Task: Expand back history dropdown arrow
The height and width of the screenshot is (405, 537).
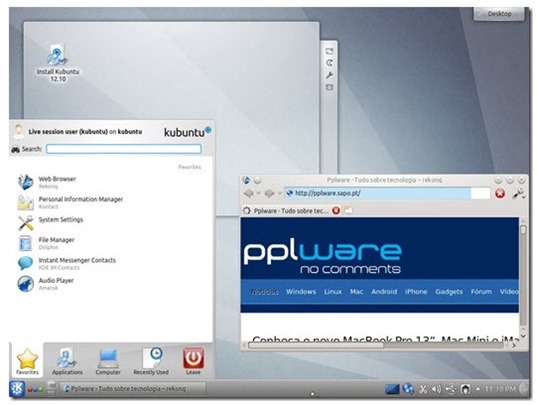Action: tap(259, 193)
